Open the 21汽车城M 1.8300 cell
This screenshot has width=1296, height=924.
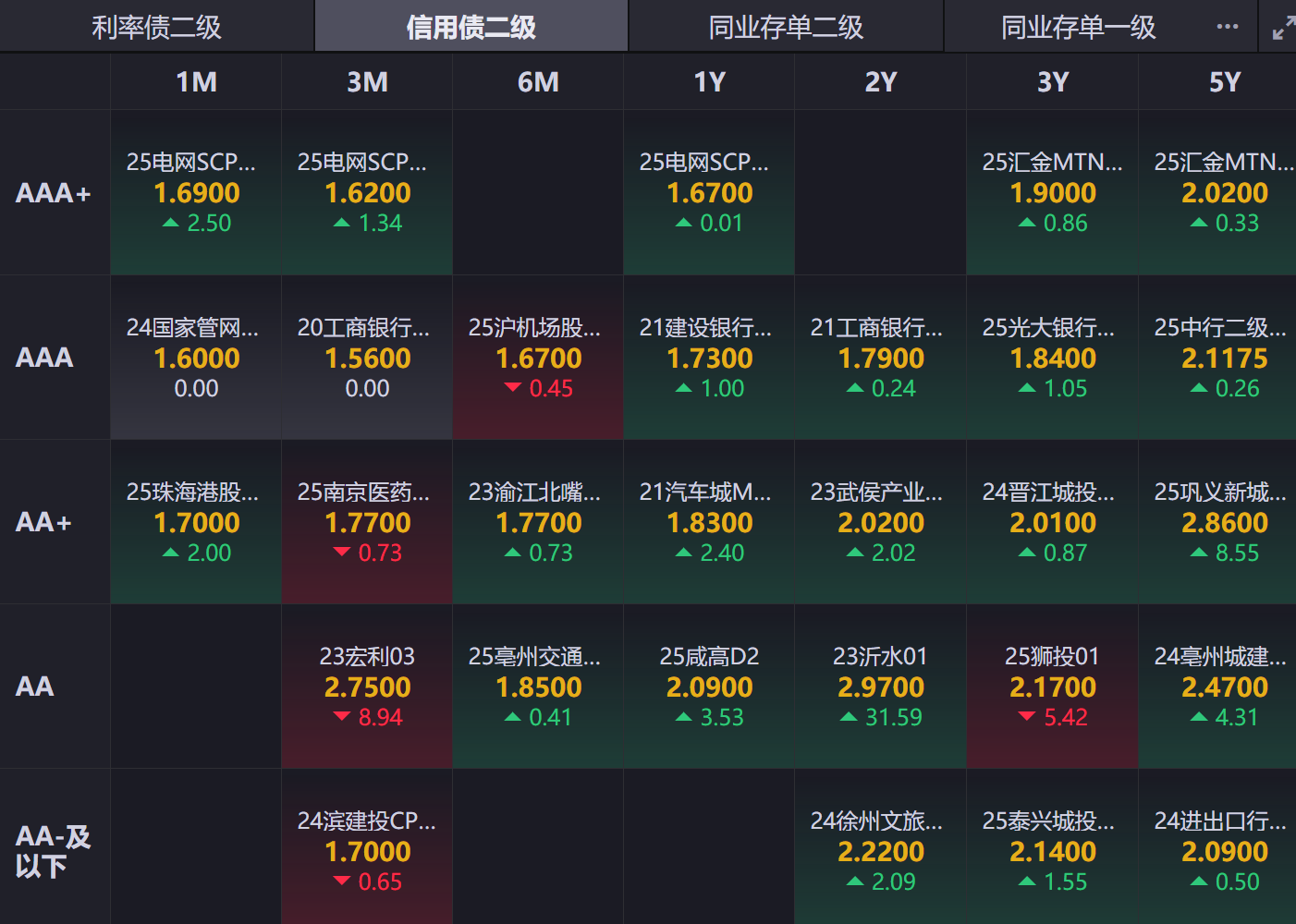tap(709, 522)
